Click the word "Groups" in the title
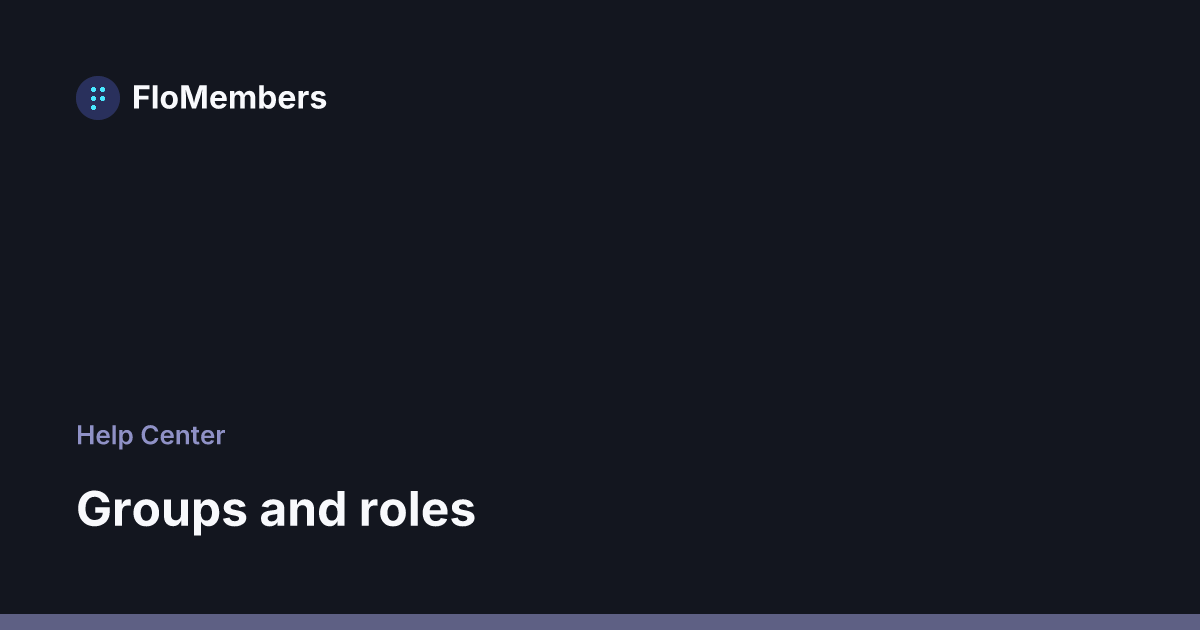The image size is (1200, 630). 161,509
